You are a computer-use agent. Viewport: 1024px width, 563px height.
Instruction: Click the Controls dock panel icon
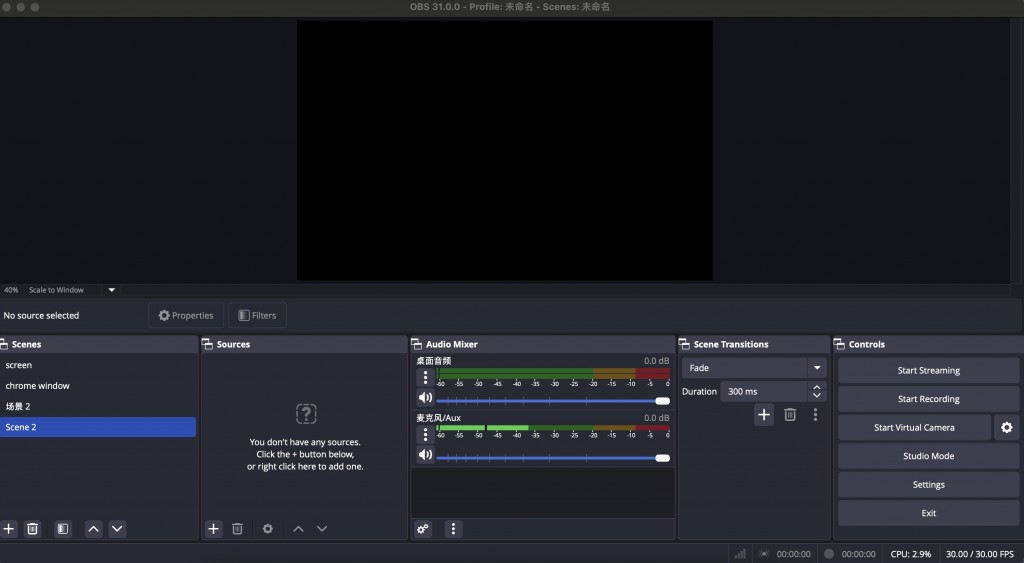pyautogui.click(x=839, y=344)
